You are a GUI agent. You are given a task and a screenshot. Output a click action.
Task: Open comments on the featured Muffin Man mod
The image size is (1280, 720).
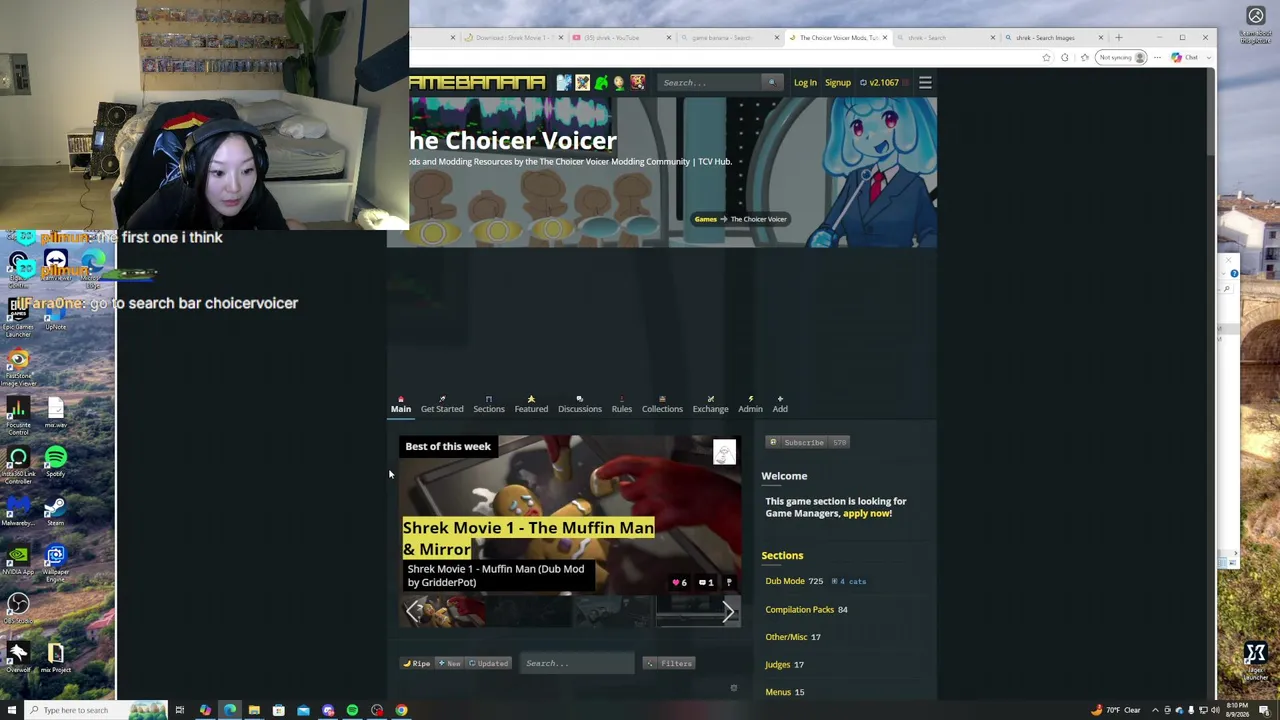point(706,582)
